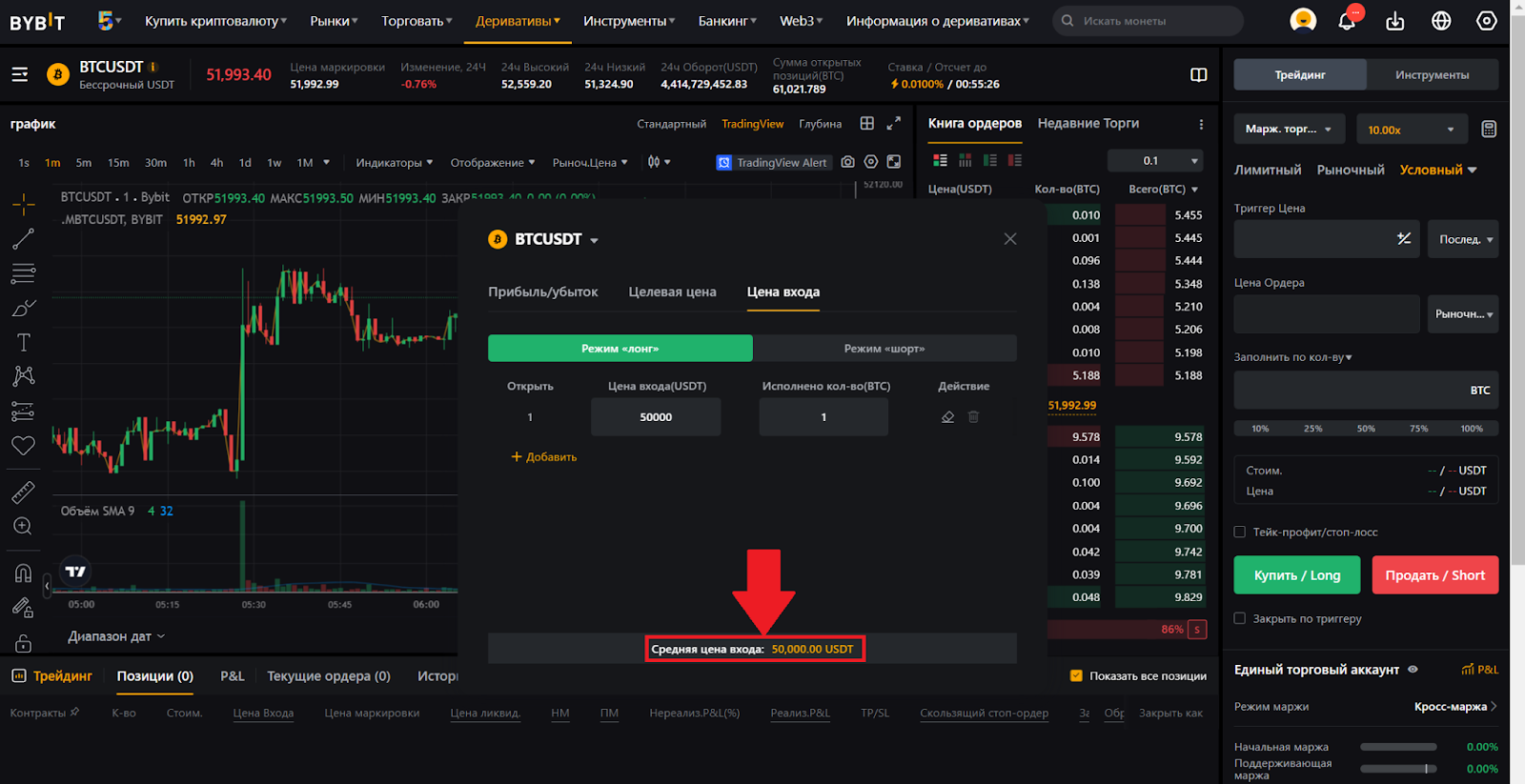Open the language globe icon
This screenshot has width=1525, height=784.
(1441, 20)
